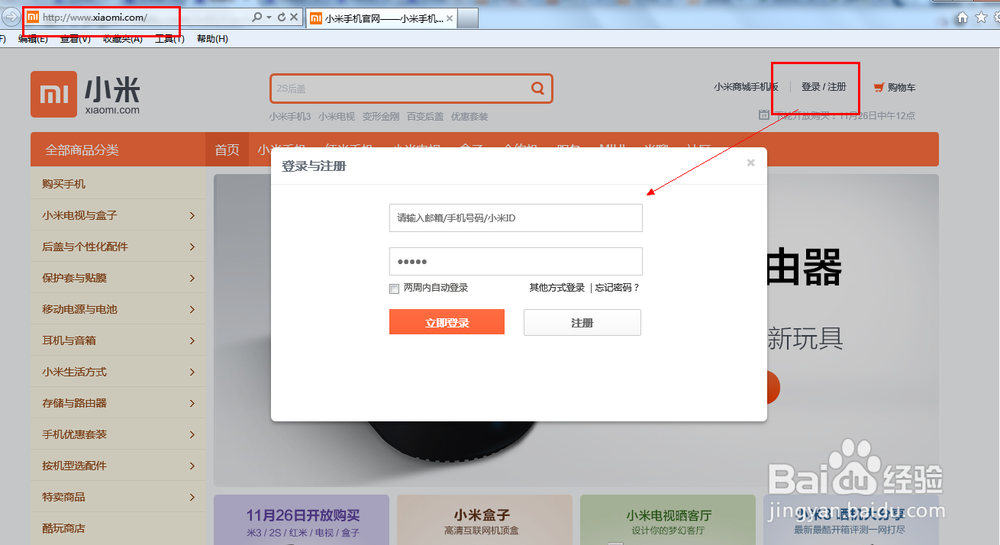1000x545 pixels.
Task: Open a new blank browser tab
Action: coord(467,18)
